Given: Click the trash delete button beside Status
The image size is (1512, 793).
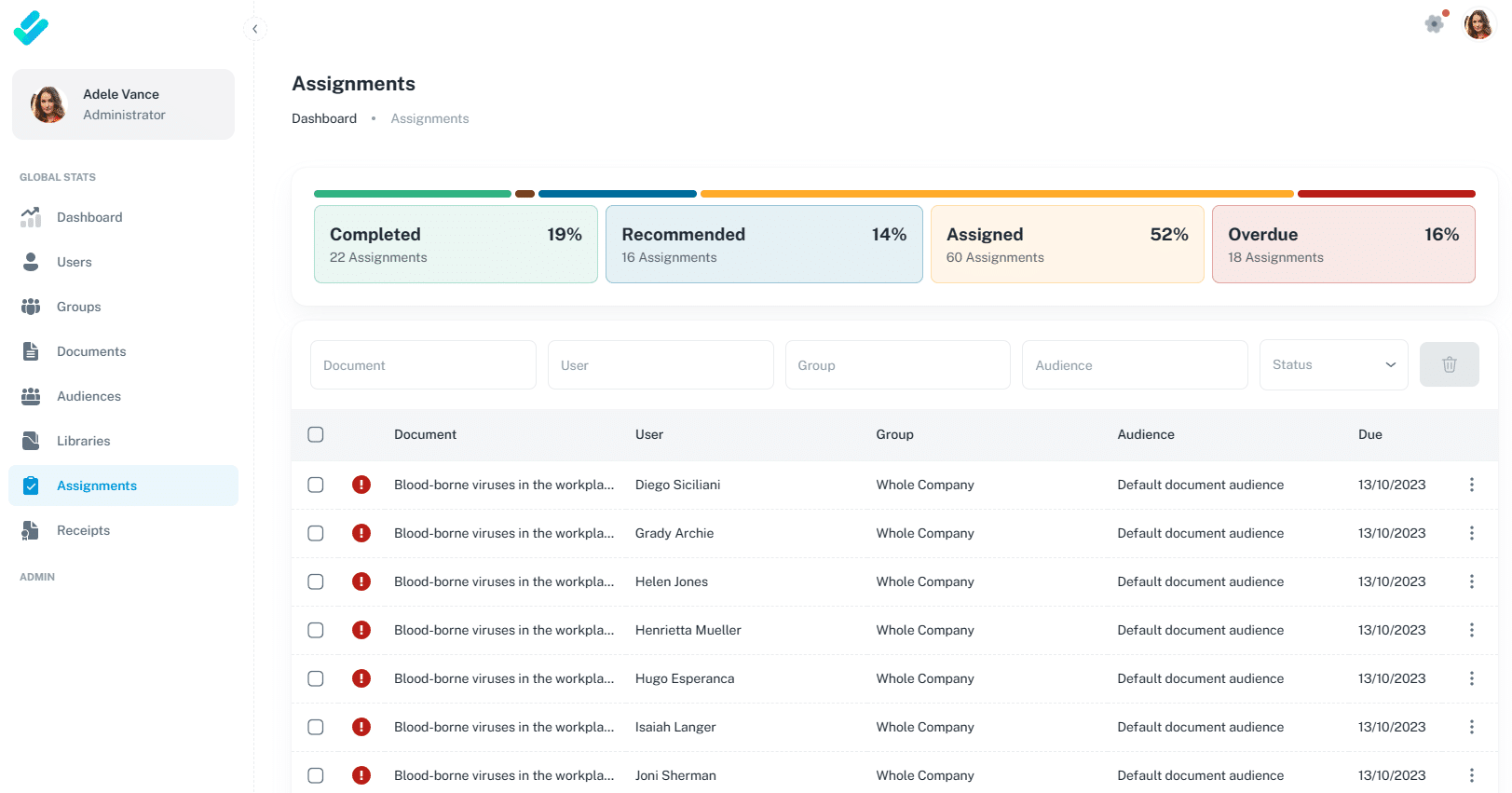Looking at the screenshot, I should coord(1449,364).
